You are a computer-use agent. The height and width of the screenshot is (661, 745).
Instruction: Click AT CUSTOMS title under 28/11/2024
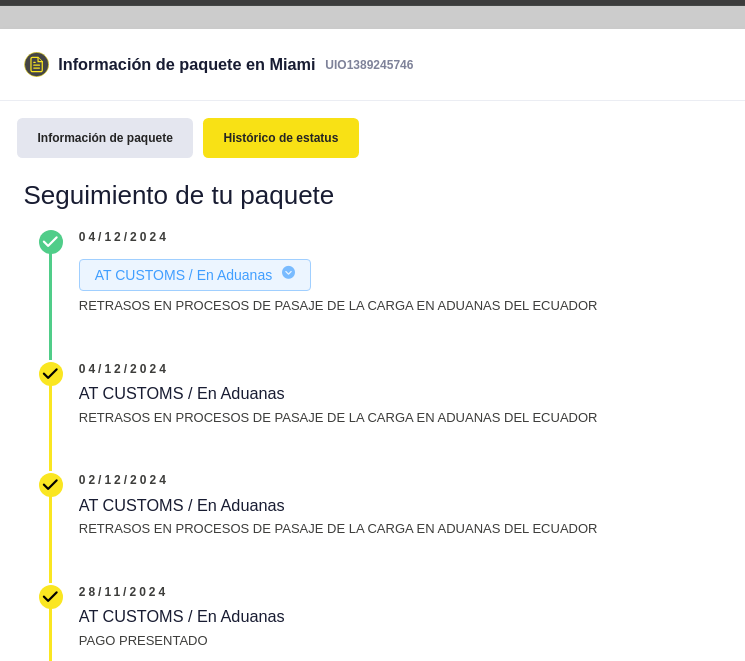[181, 616]
